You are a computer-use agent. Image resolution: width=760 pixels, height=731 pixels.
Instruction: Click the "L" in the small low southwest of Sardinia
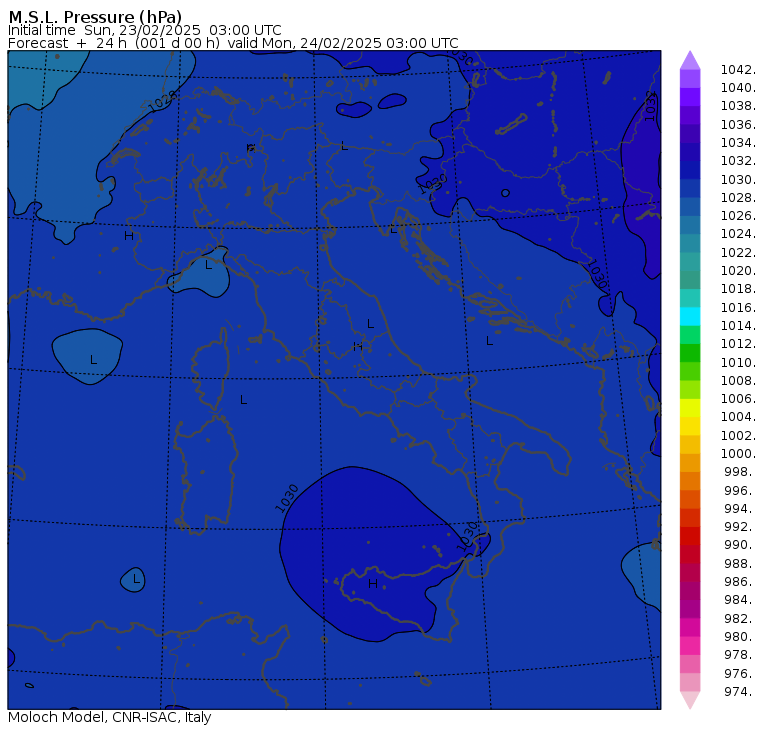point(136,579)
